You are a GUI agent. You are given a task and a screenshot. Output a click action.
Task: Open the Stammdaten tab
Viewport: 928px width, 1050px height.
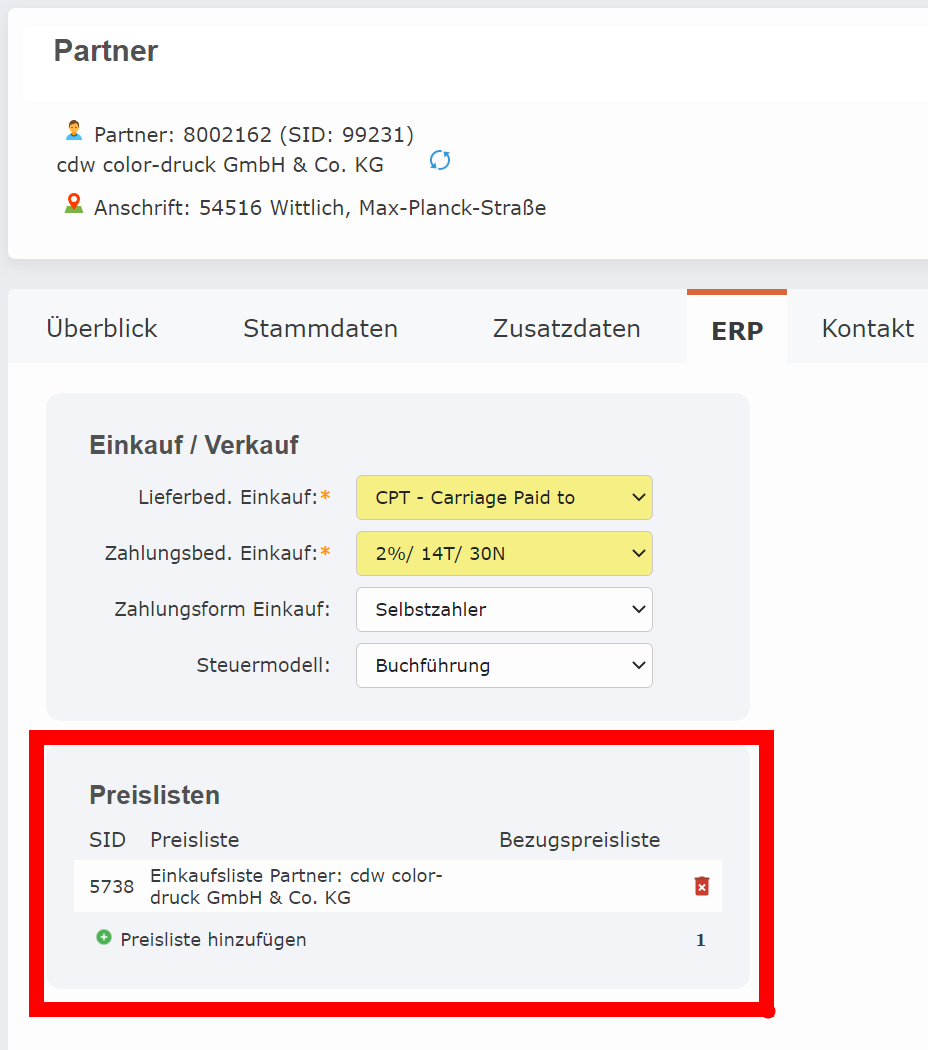click(x=320, y=327)
